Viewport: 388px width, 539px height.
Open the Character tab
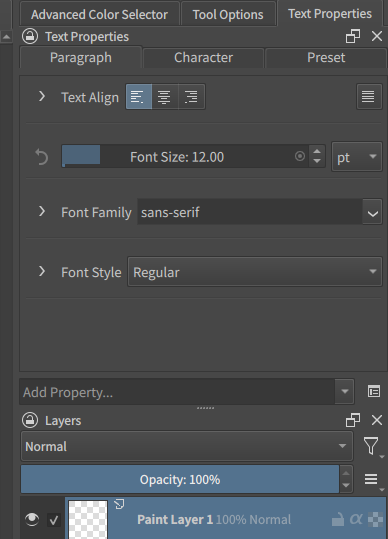click(x=203, y=57)
